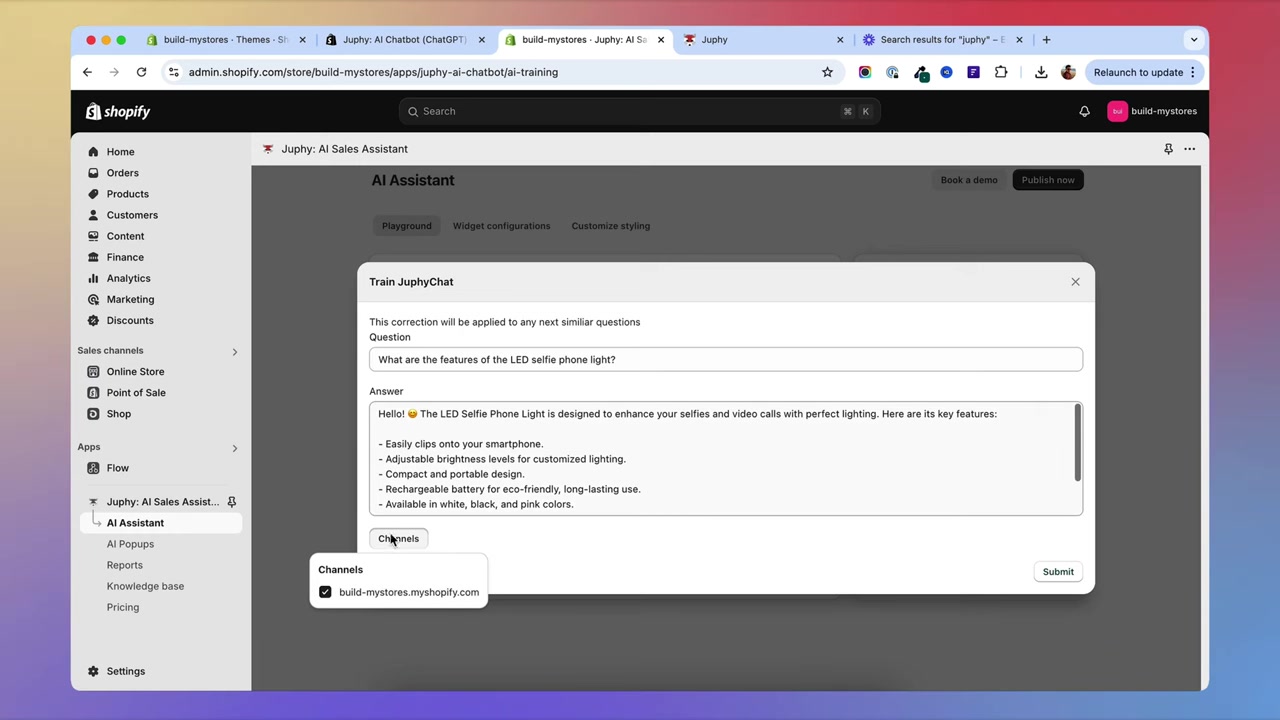Open Knowledge base in sidebar
1280x720 pixels.
pos(145,586)
